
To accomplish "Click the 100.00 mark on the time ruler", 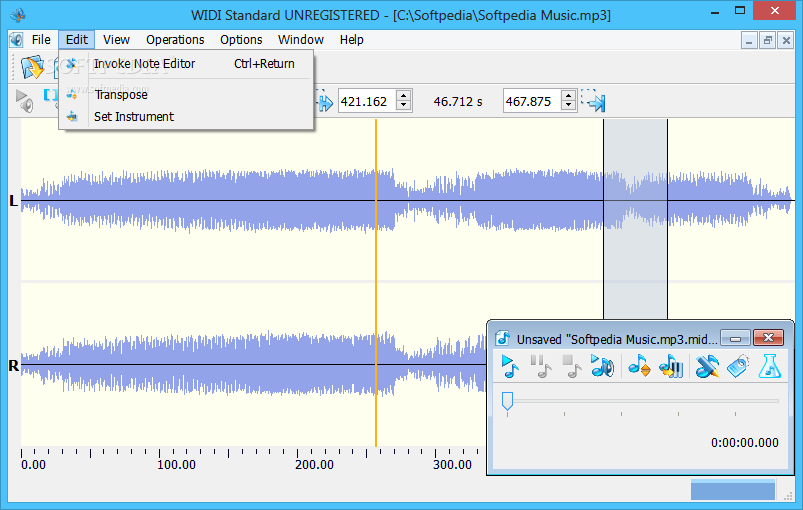I will tap(176, 465).
